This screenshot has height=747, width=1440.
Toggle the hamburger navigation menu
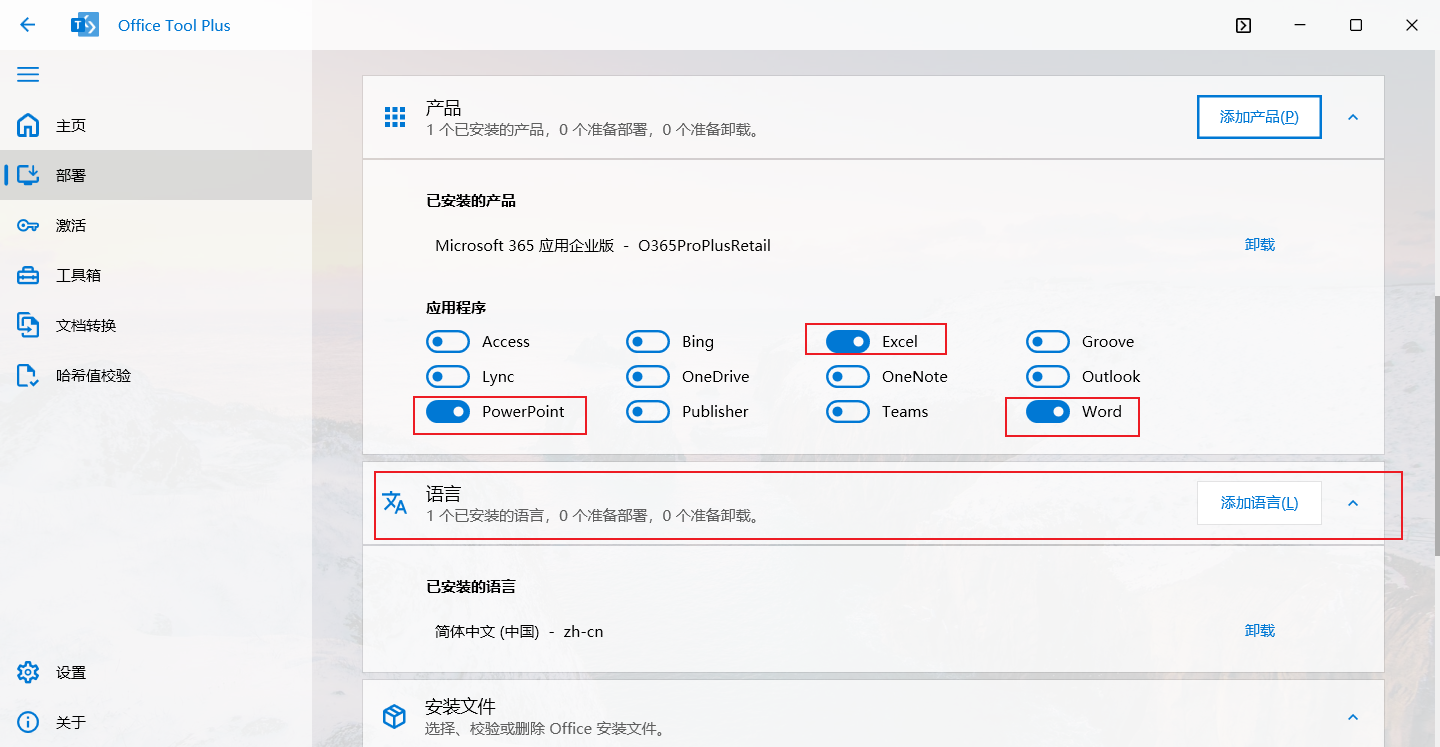[x=28, y=75]
